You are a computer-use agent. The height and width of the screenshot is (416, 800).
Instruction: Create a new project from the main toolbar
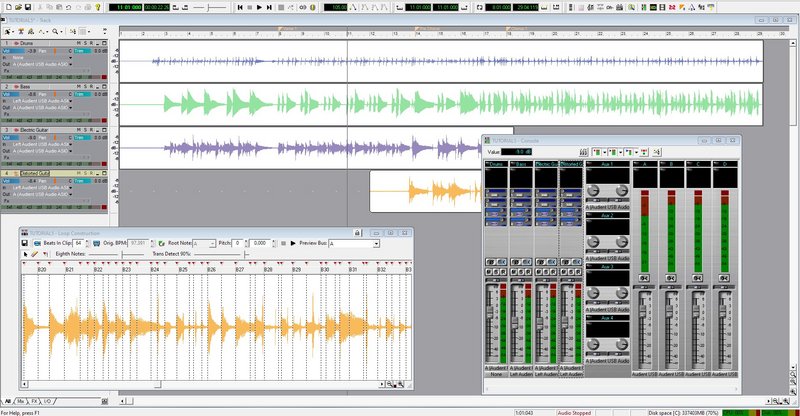click(8, 7)
